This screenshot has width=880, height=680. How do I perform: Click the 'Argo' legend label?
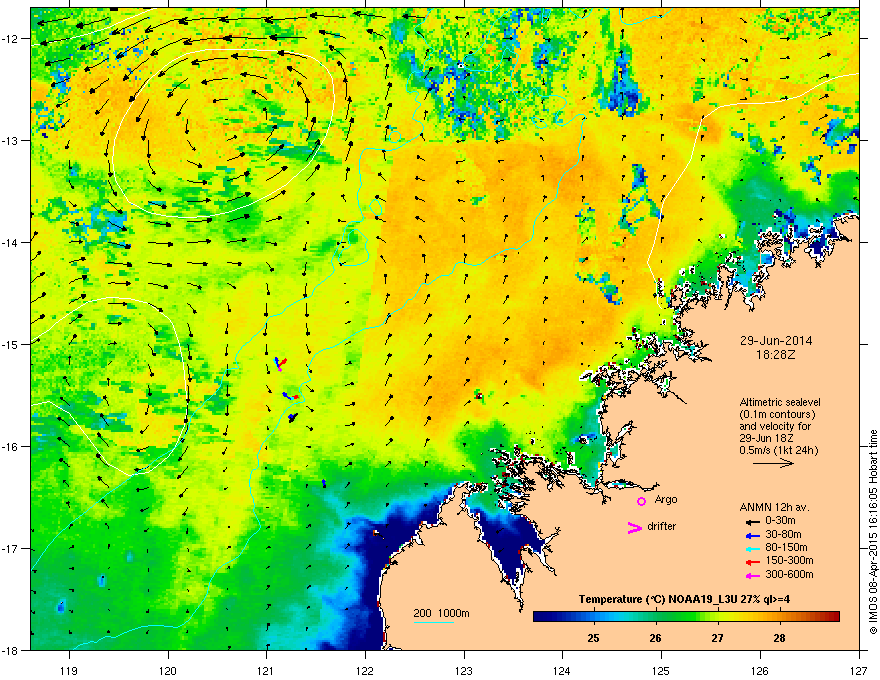[666, 499]
